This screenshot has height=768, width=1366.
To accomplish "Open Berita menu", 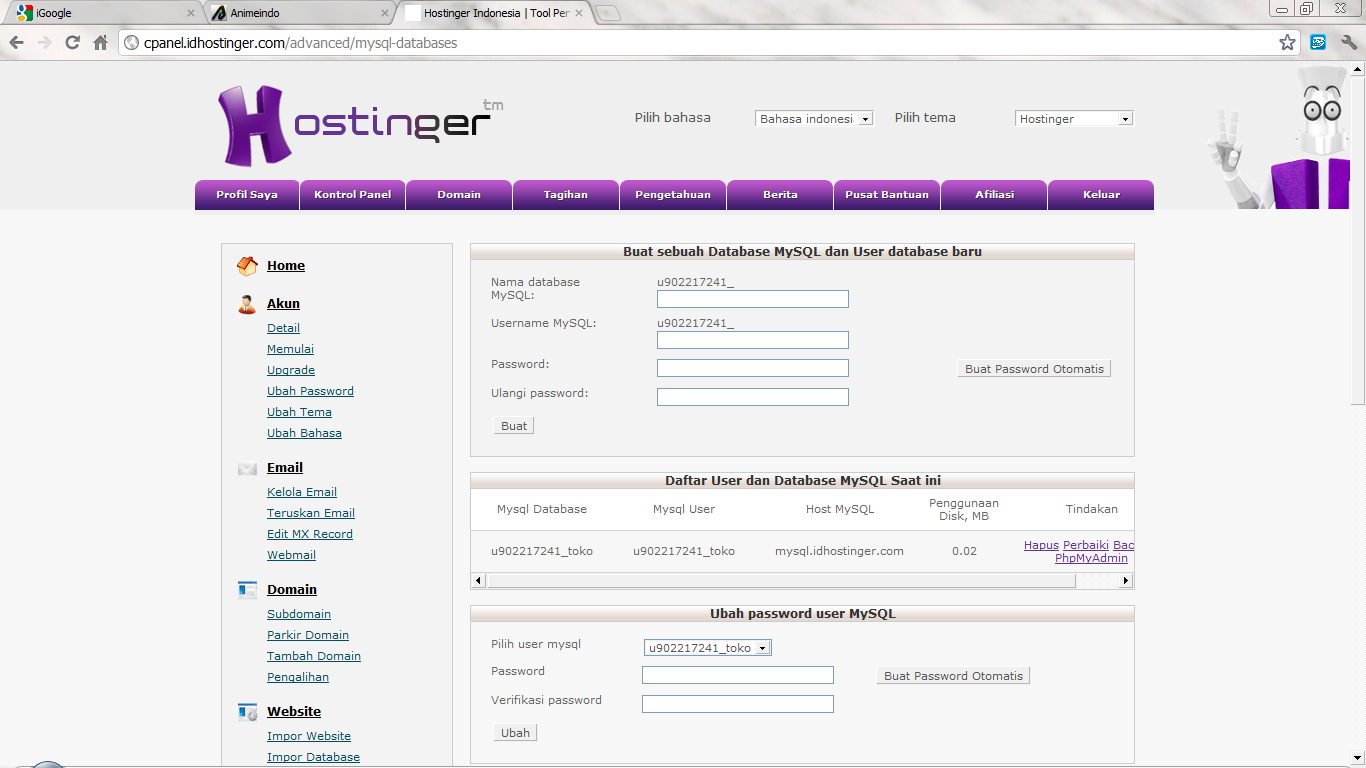I will [780, 195].
